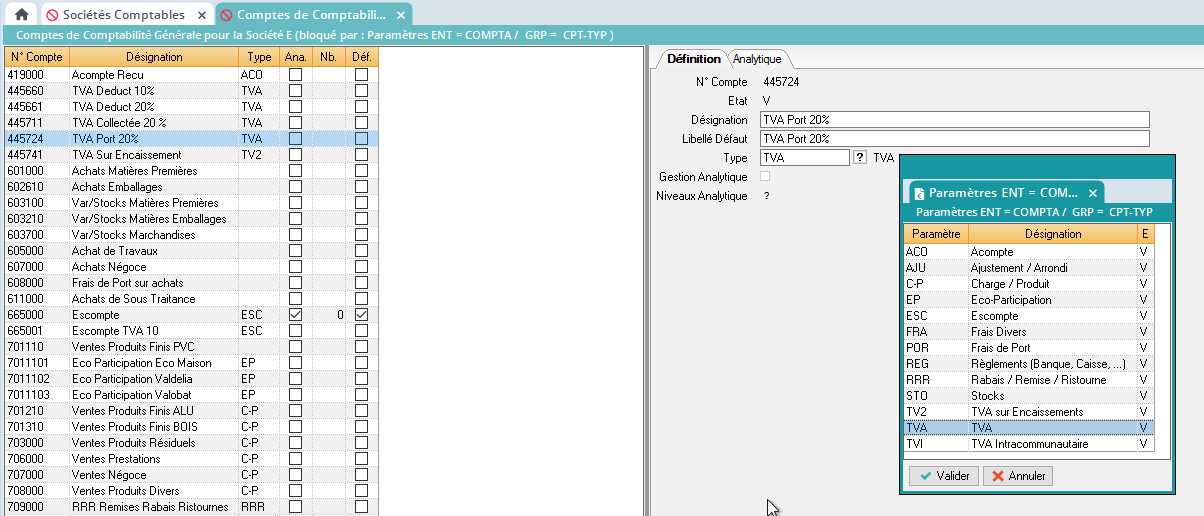This screenshot has width=1204, height=516.
Task: Enable the Gestion Analytique checkbox
Action: (x=766, y=177)
